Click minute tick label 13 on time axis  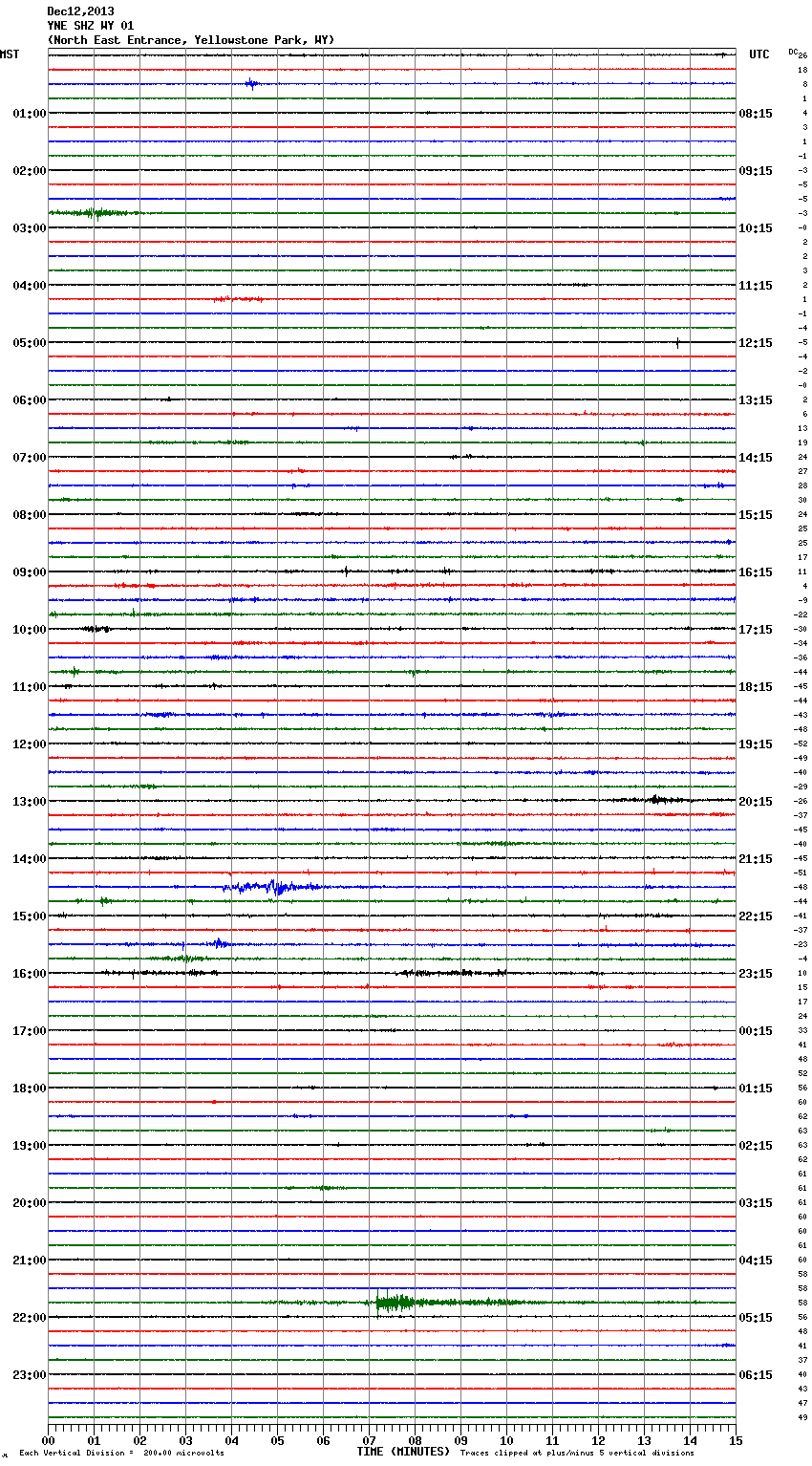click(x=644, y=1440)
